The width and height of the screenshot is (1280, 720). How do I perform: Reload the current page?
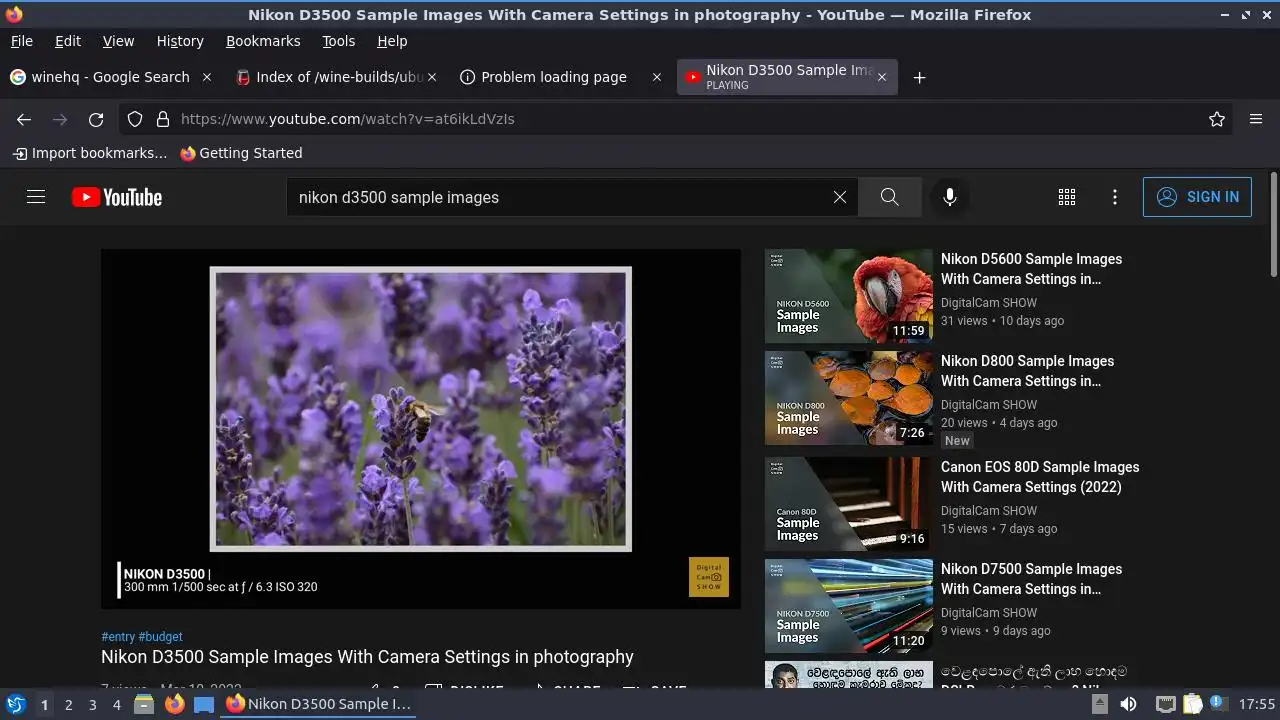[x=96, y=119]
